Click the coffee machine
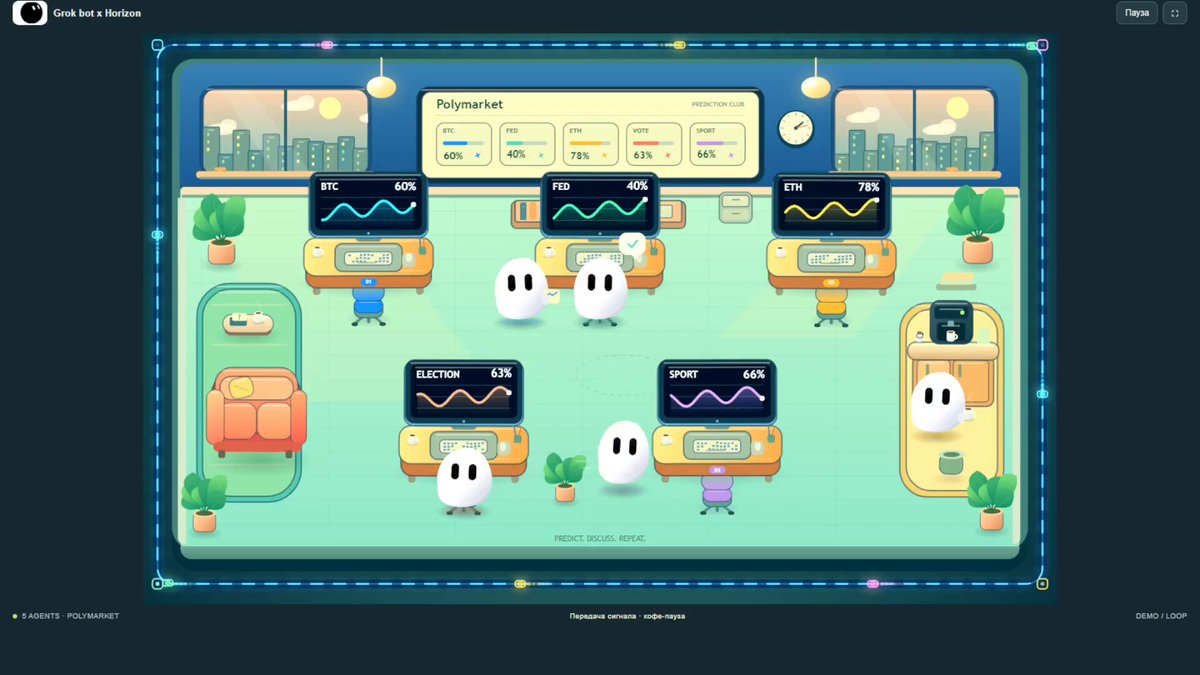Viewport: 1200px width, 675px height. (x=951, y=322)
